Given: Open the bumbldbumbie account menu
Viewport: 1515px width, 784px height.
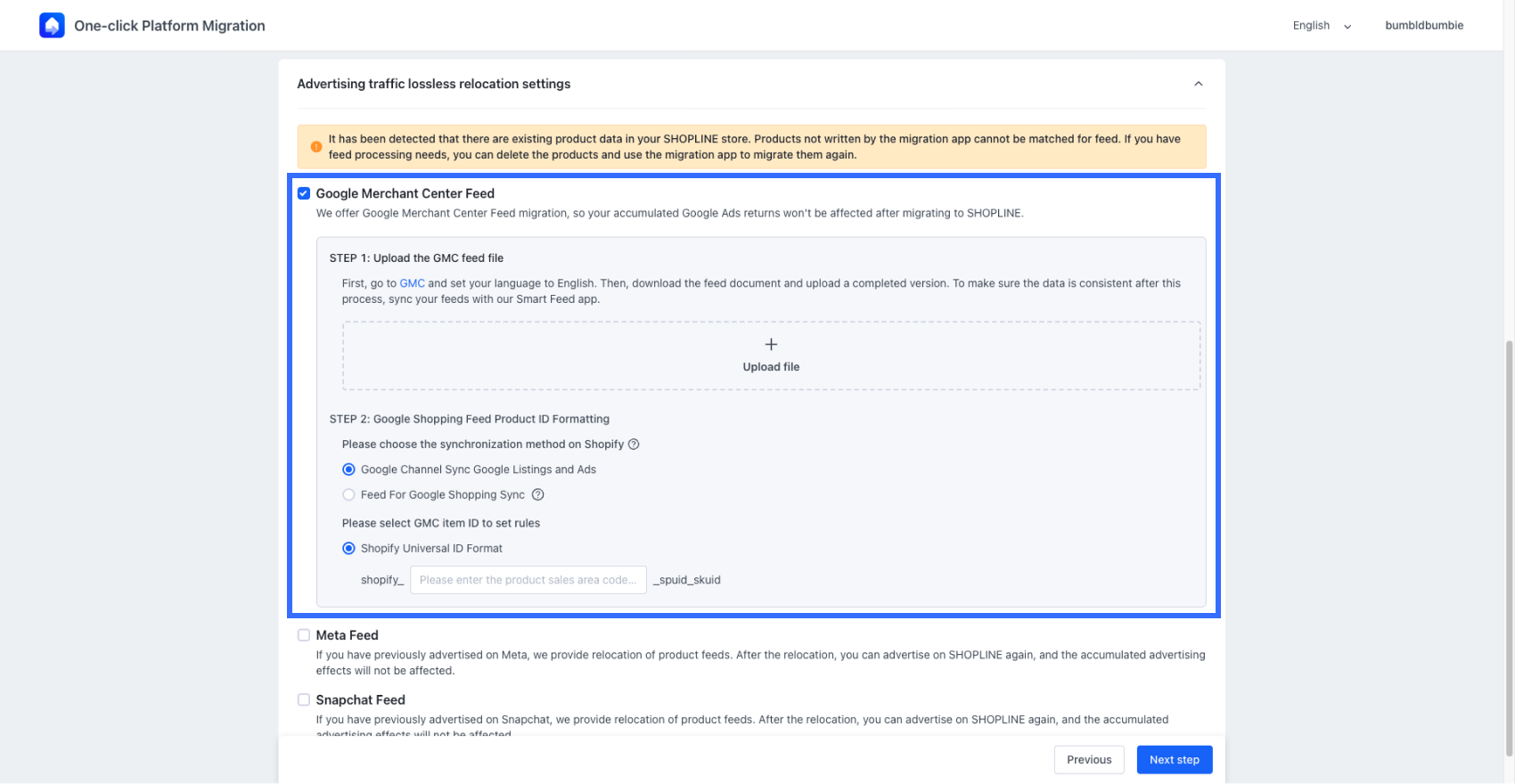Looking at the screenshot, I should click(x=1423, y=26).
